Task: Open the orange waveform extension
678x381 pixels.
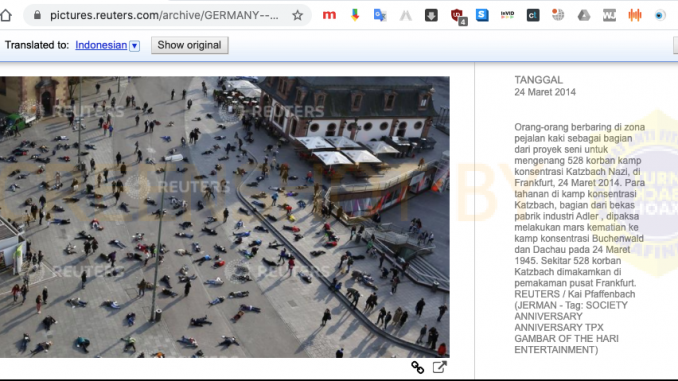Action: (x=635, y=15)
